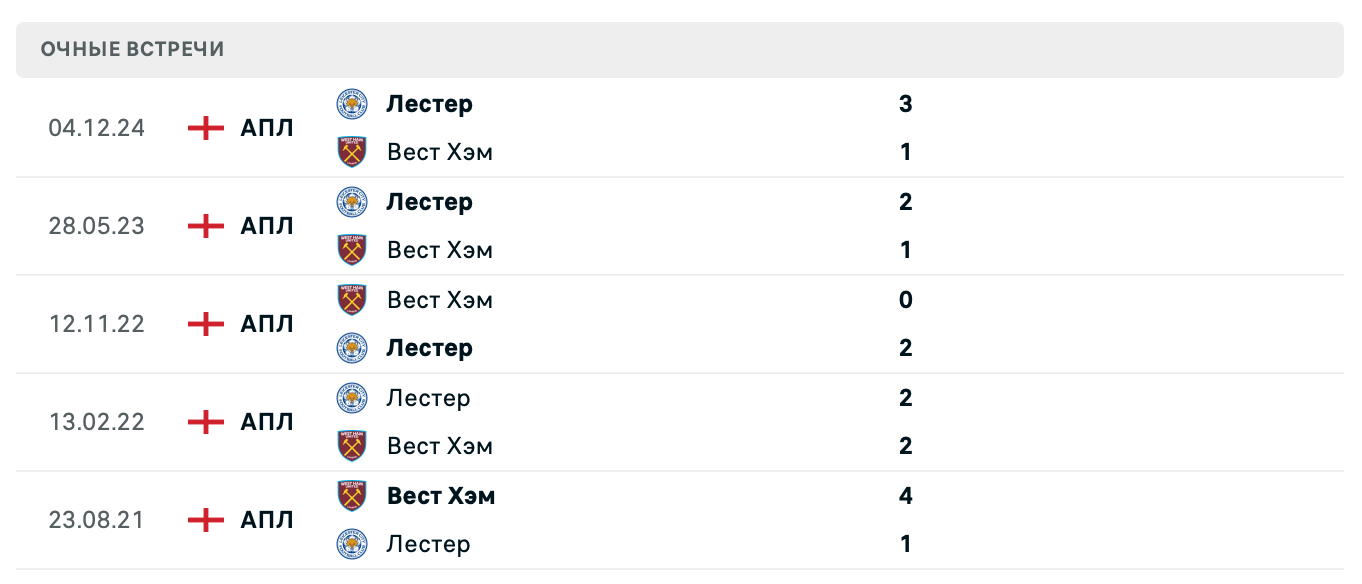Click Вест Хэм in the 23.08.21 match
Viewport: 1362px width, 584px height.
441,496
